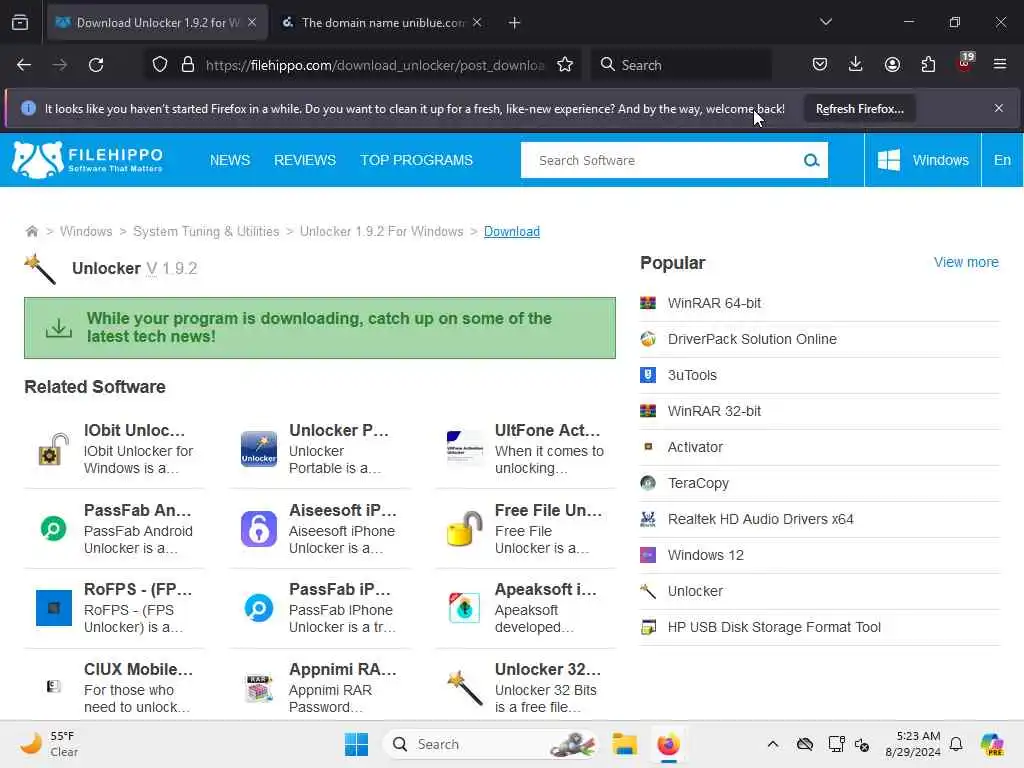Go back using the browser back arrow
Image resolution: width=1024 pixels, height=768 pixels.
tap(24, 65)
